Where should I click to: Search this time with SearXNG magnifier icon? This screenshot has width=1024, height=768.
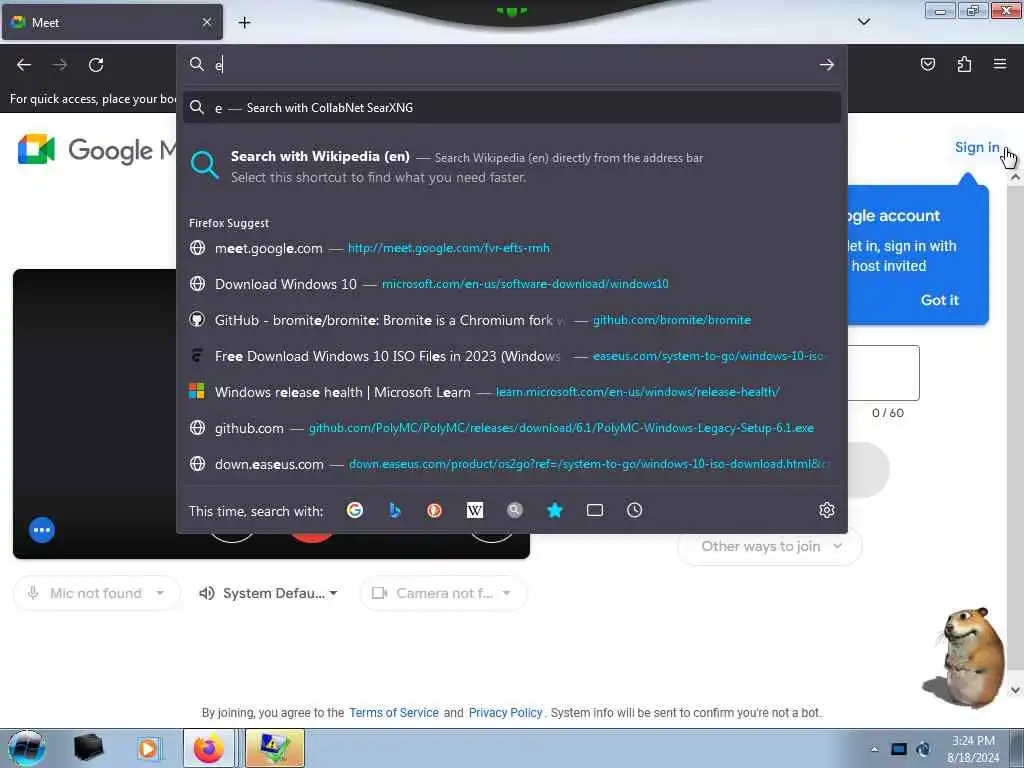coord(515,510)
